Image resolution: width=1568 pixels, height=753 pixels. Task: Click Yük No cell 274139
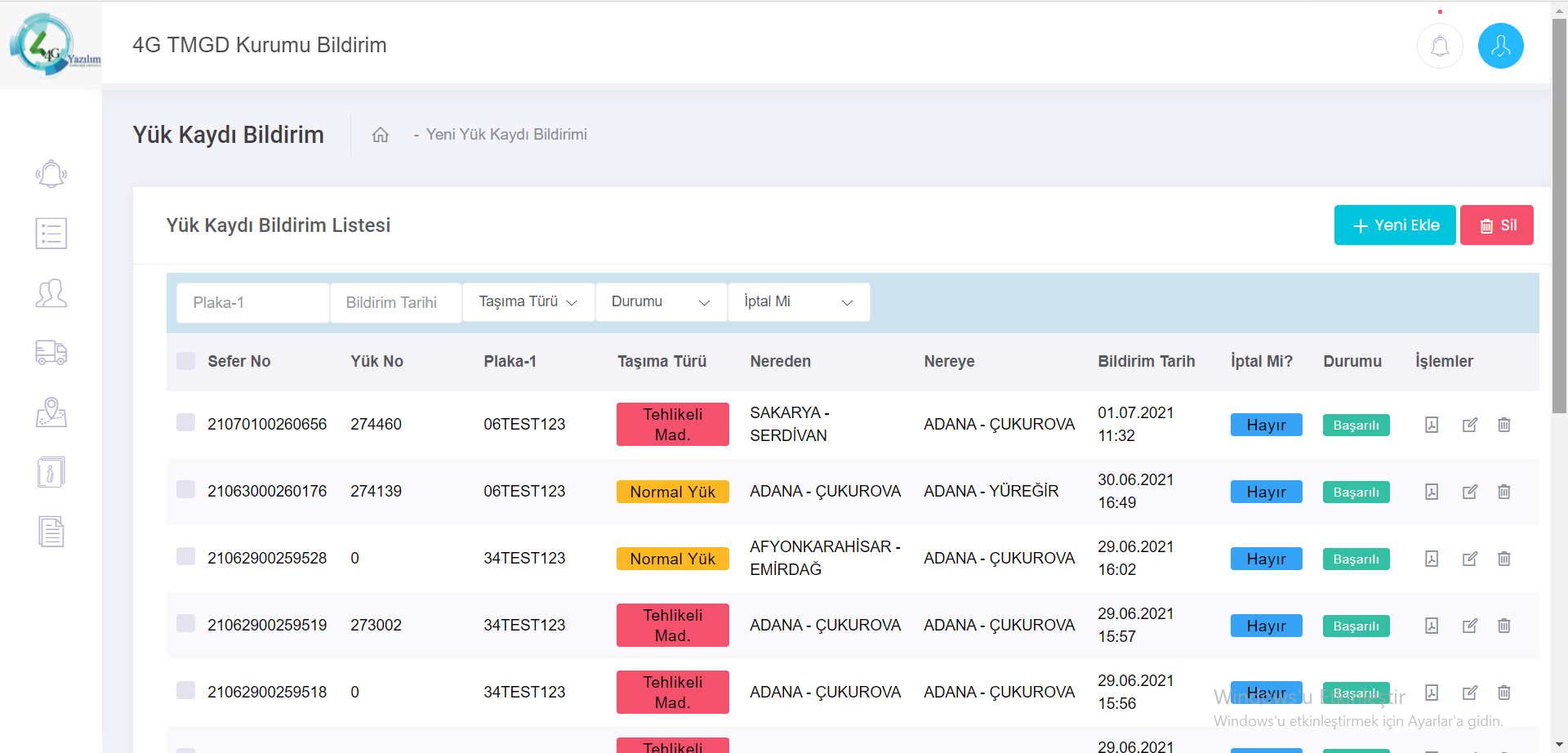point(376,491)
